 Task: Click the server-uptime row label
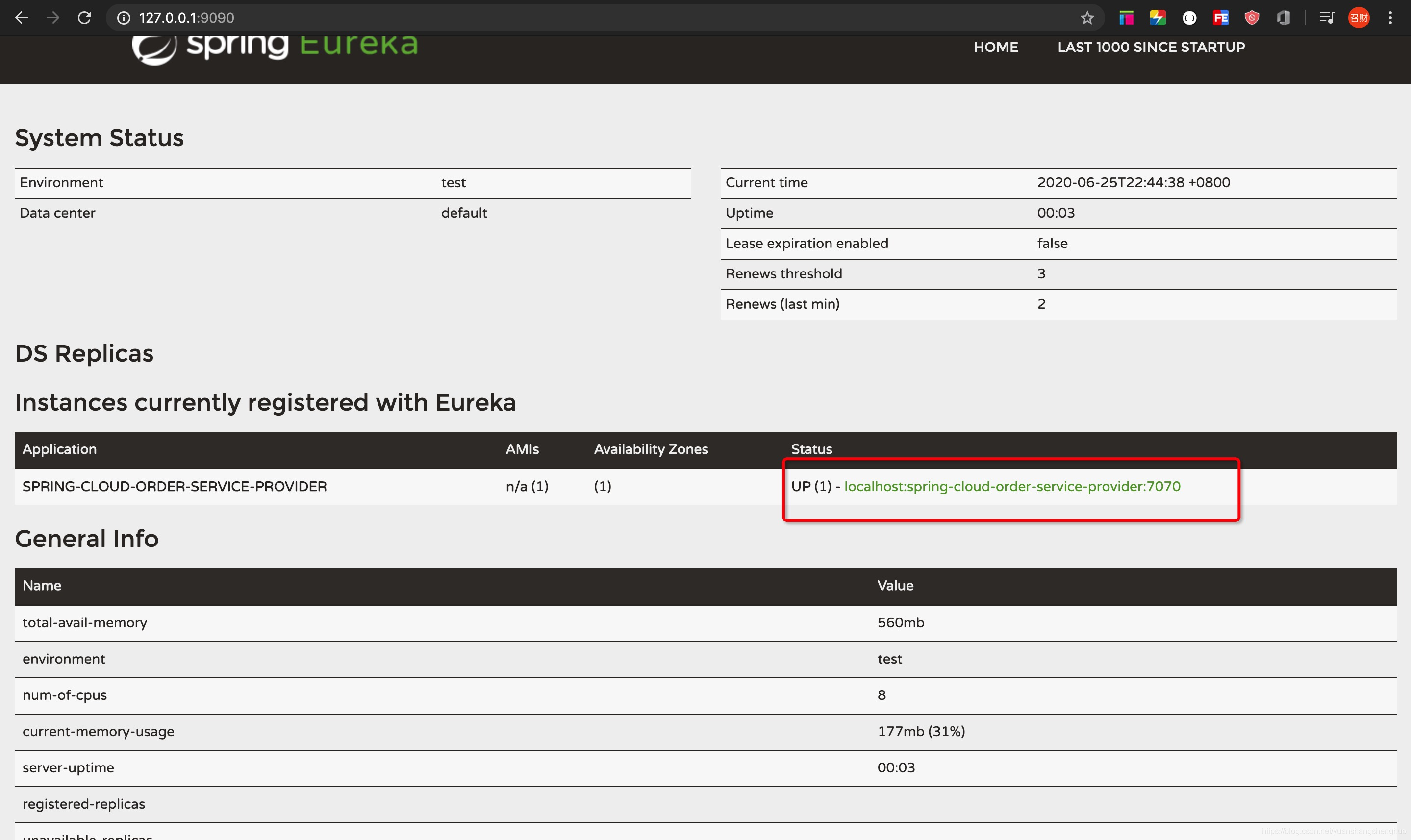pos(68,767)
